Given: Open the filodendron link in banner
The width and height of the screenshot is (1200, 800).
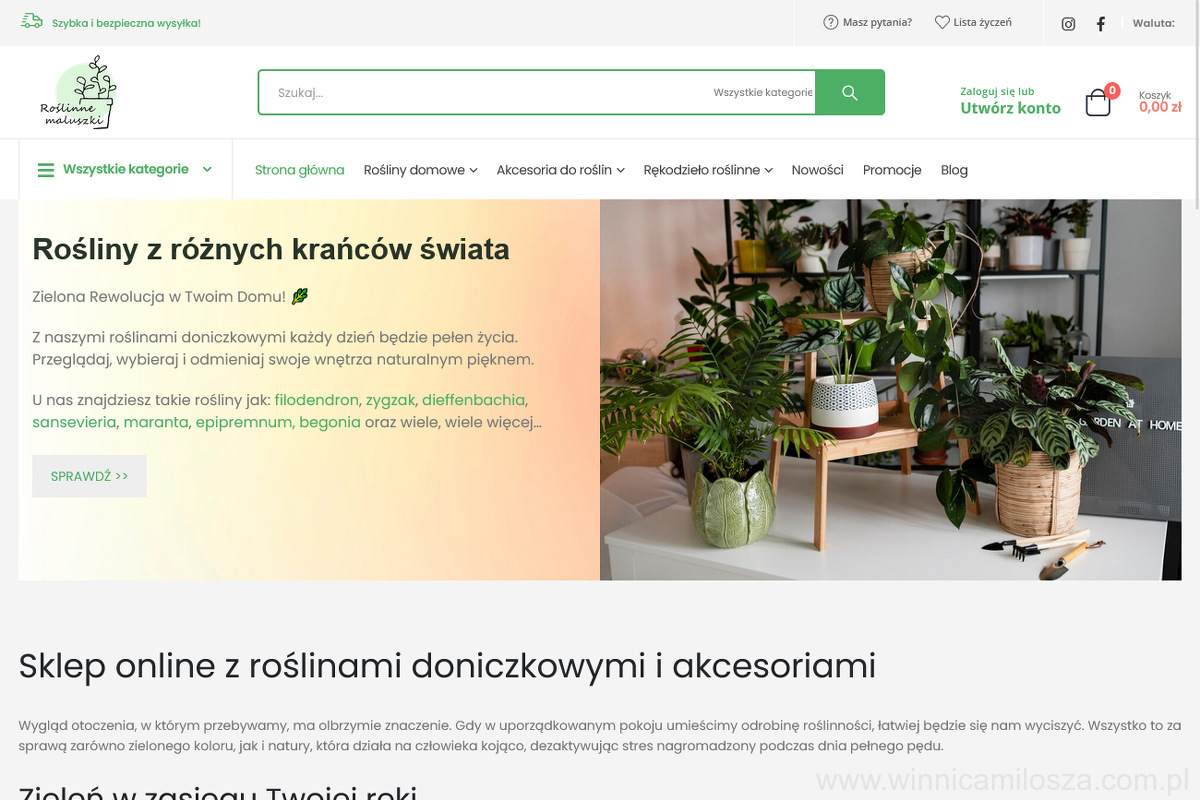Looking at the screenshot, I should click(x=316, y=400).
